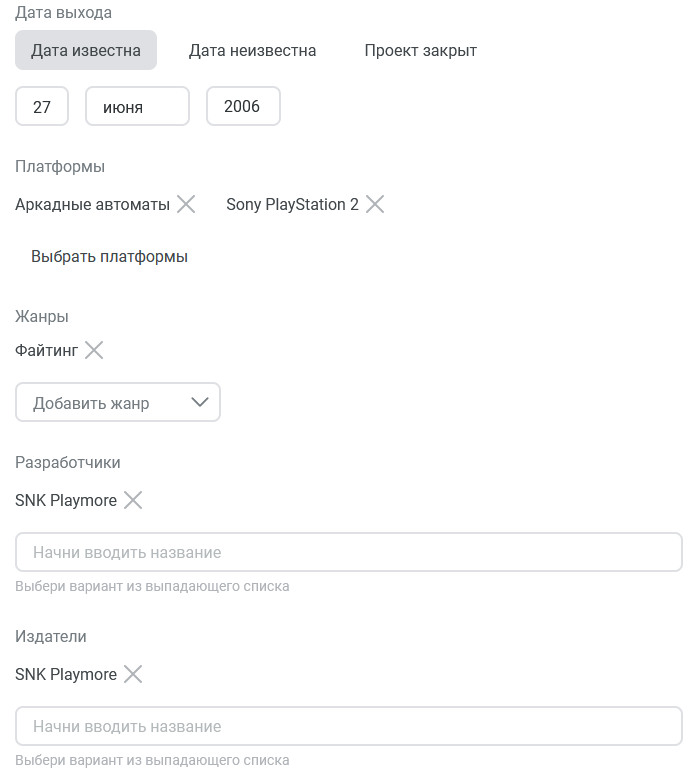Viewport: 697px width, 771px height.
Task: Select the Дата известна option
Action: click(x=86, y=50)
